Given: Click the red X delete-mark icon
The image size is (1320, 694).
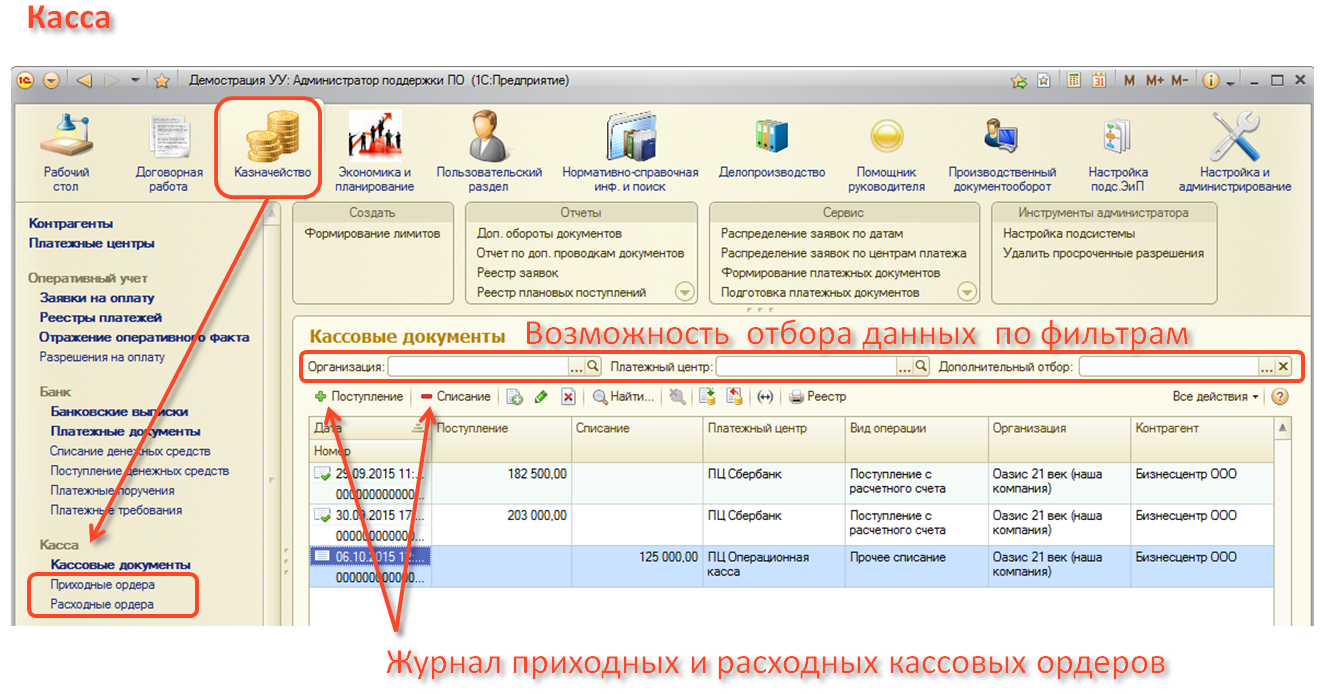Looking at the screenshot, I should tap(568, 397).
